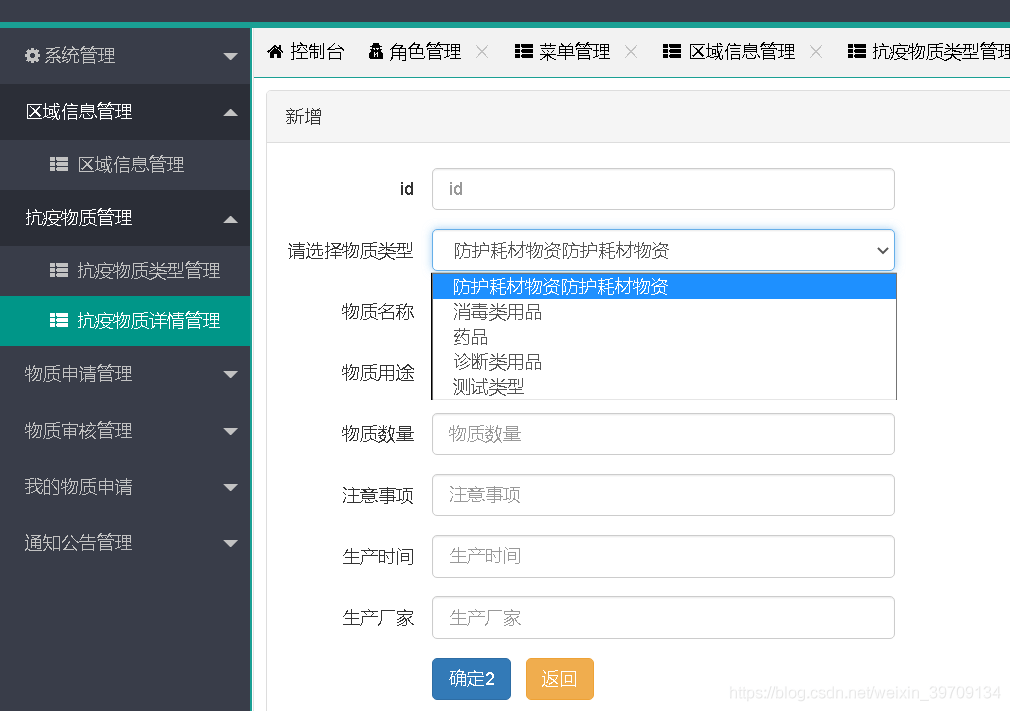Choose 消毒类用品 from the dropdown list
This screenshot has height=711, width=1010.
click(497, 312)
